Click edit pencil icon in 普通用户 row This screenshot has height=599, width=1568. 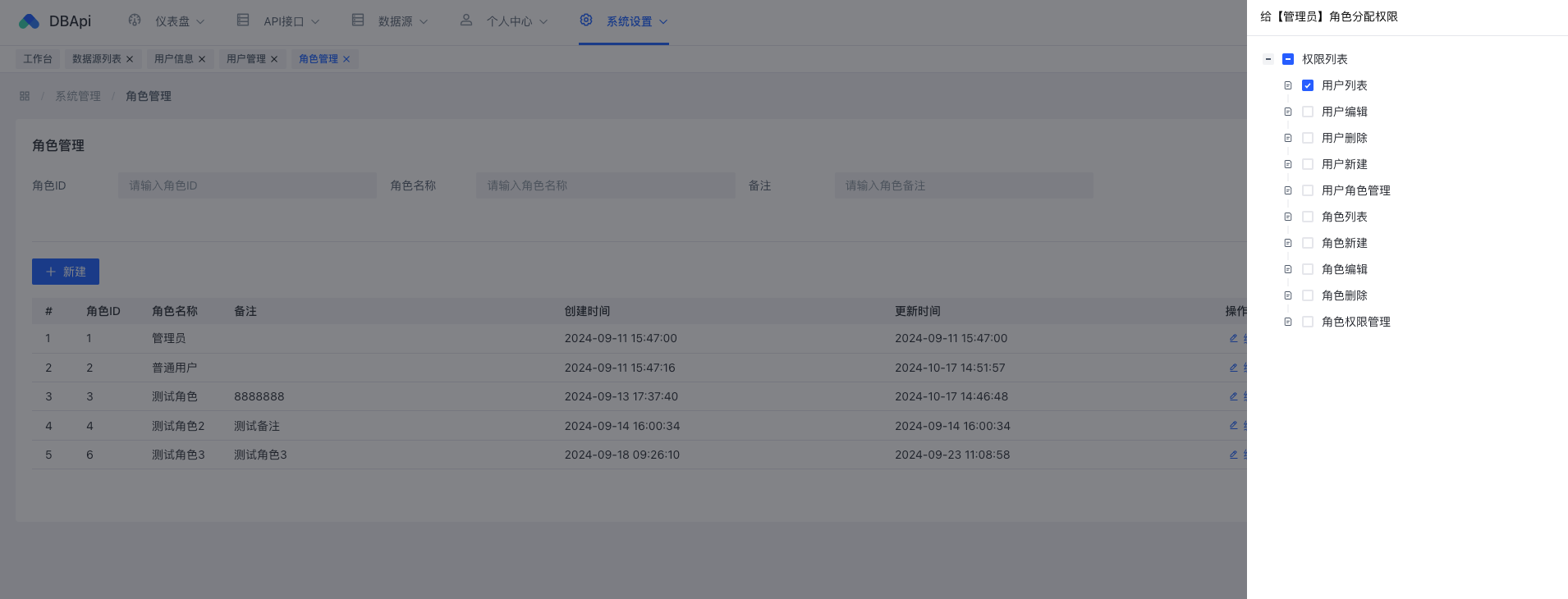[1233, 368]
